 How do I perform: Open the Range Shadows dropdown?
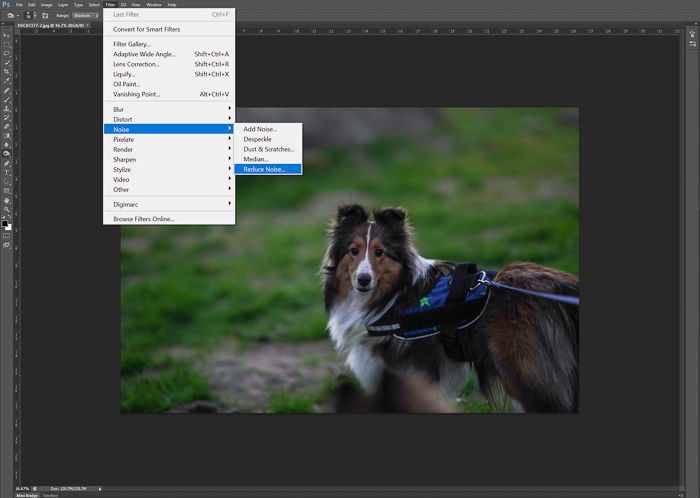click(85, 16)
